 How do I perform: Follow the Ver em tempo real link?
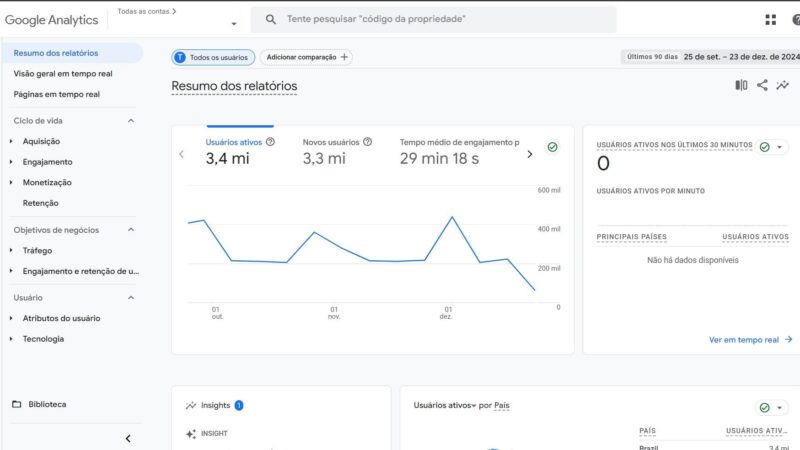point(744,340)
